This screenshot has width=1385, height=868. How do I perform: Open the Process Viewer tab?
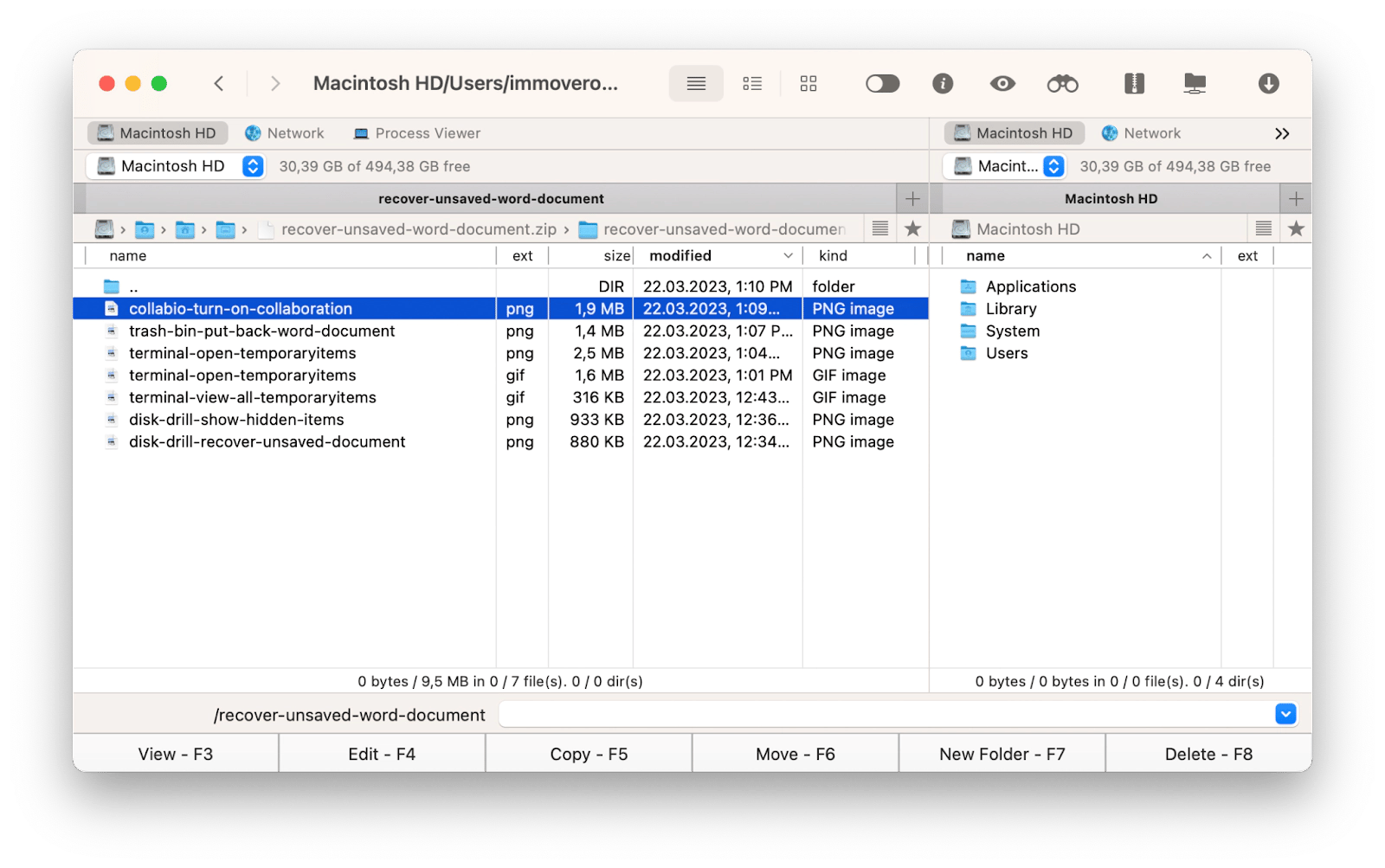point(416,132)
